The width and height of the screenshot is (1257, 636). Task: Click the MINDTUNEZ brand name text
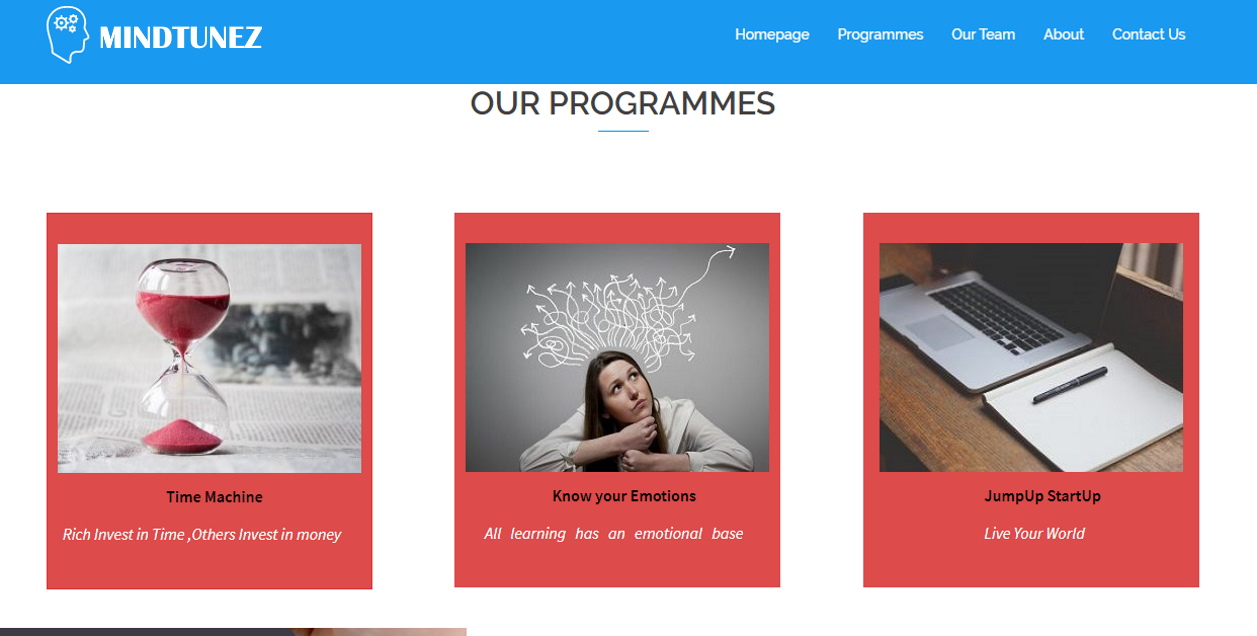tap(181, 38)
